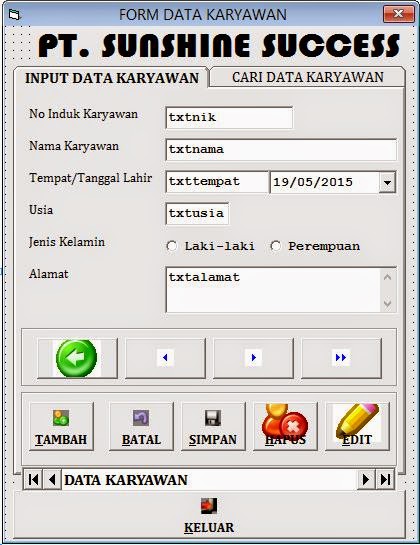Click the 19/05/2015 date value
This screenshot has height=545, width=420.
(x=313, y=182)
